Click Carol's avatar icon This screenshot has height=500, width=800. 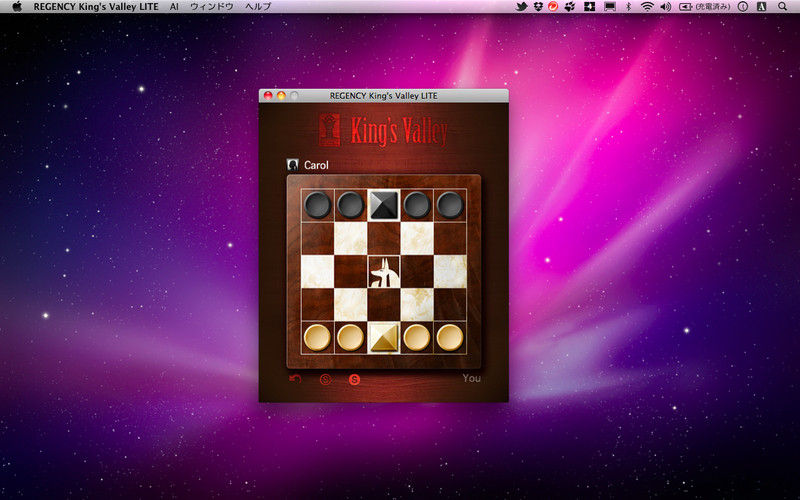point(292,165)
